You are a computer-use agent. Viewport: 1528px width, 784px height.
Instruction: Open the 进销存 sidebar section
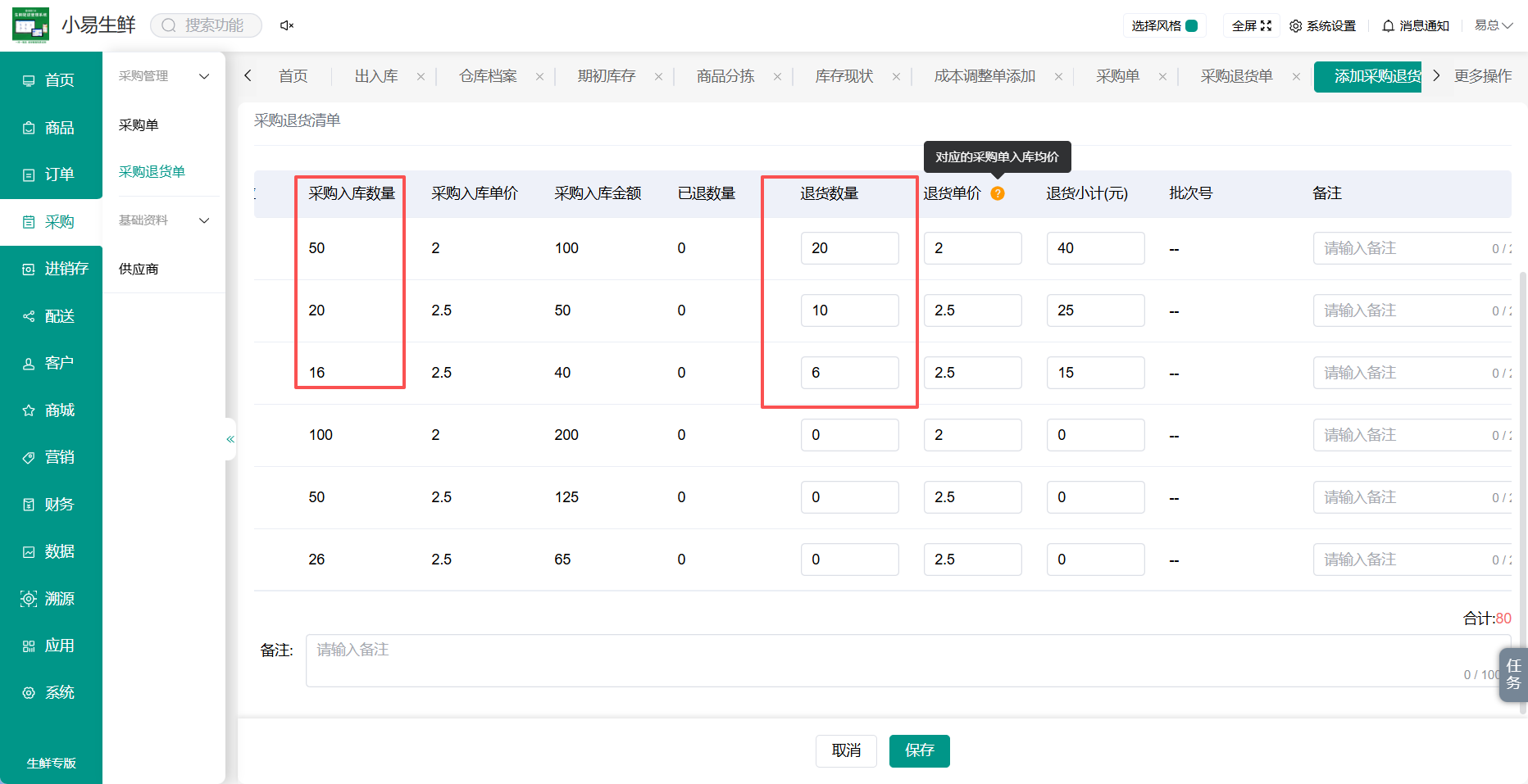coord(51,269)
